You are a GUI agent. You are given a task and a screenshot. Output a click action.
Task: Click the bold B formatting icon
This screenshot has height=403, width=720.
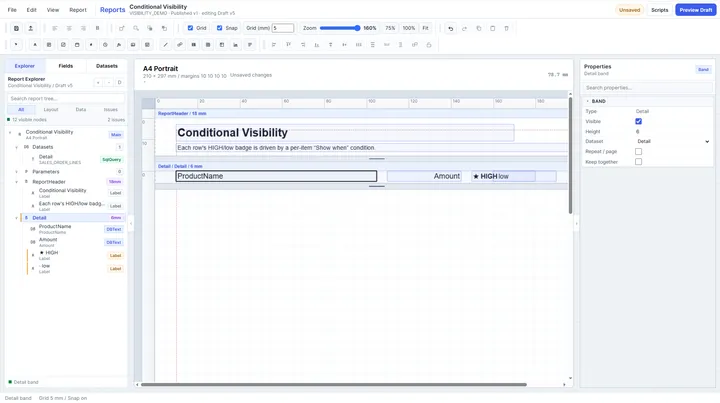pos(97,28)
